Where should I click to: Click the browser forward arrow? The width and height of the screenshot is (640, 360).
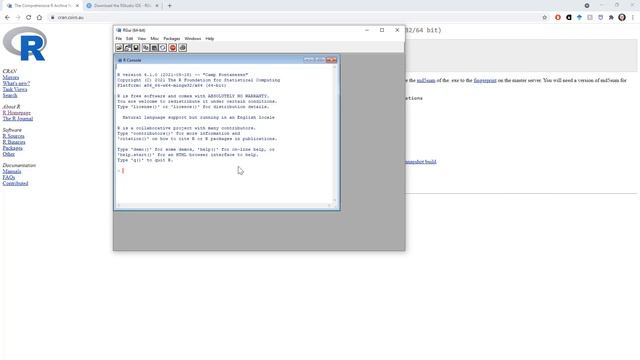click(x=18, y=18)
